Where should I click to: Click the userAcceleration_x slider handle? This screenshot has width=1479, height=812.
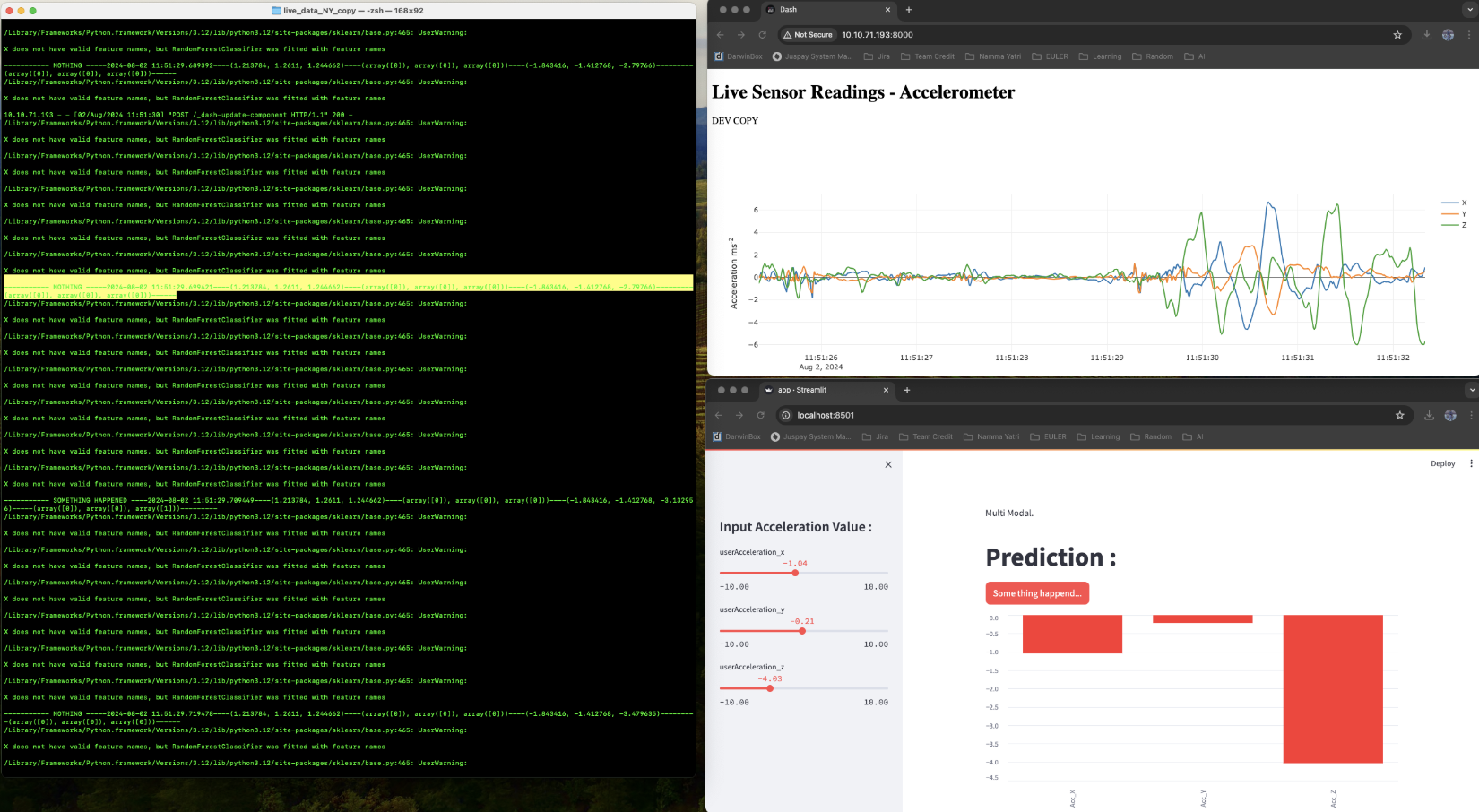pyautogui.click(x=795, y=573)
